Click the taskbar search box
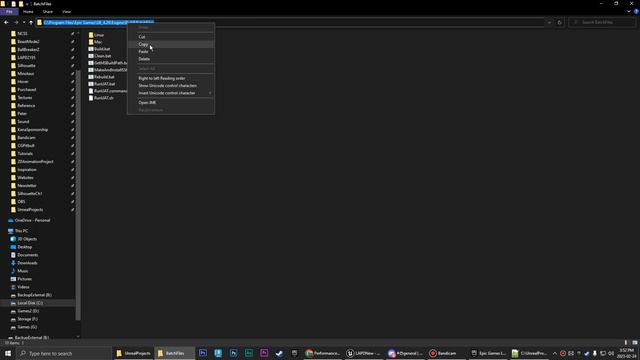This screenshot has height=360, width=640. [x=64, y=353]
